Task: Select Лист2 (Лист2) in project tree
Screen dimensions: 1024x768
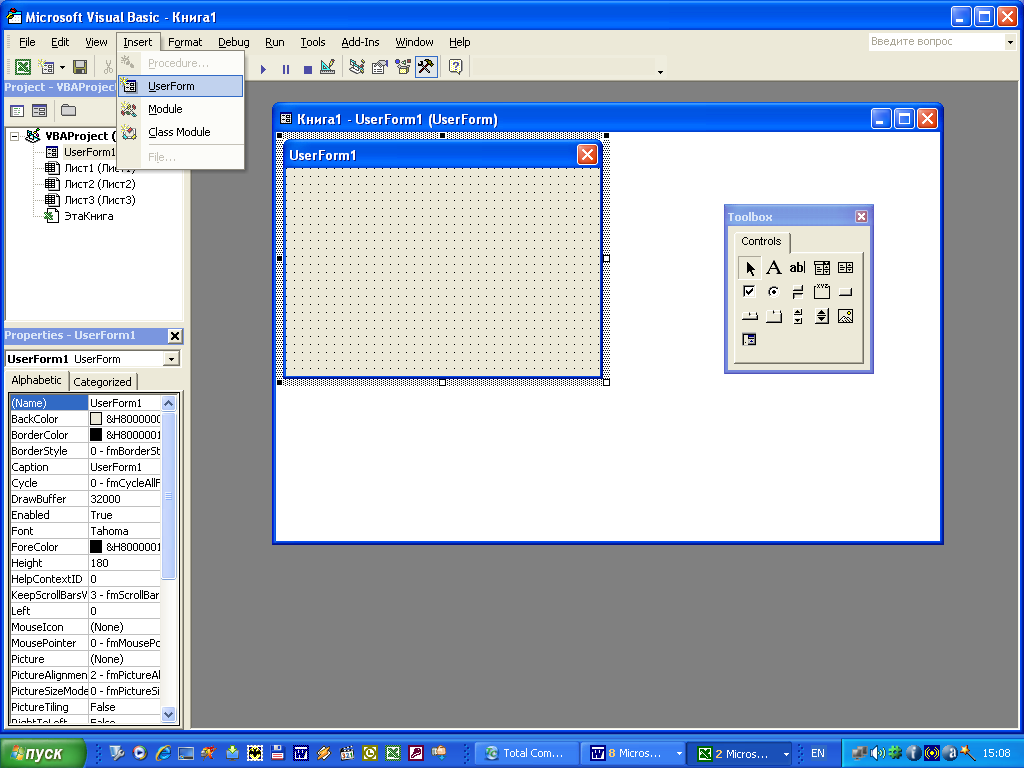Action: 99,184
